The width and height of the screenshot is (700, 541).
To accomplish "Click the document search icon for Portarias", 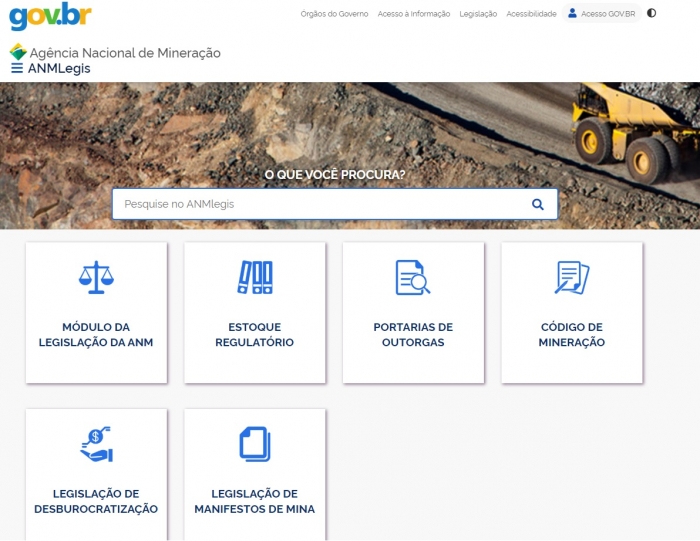I will 413,278.
